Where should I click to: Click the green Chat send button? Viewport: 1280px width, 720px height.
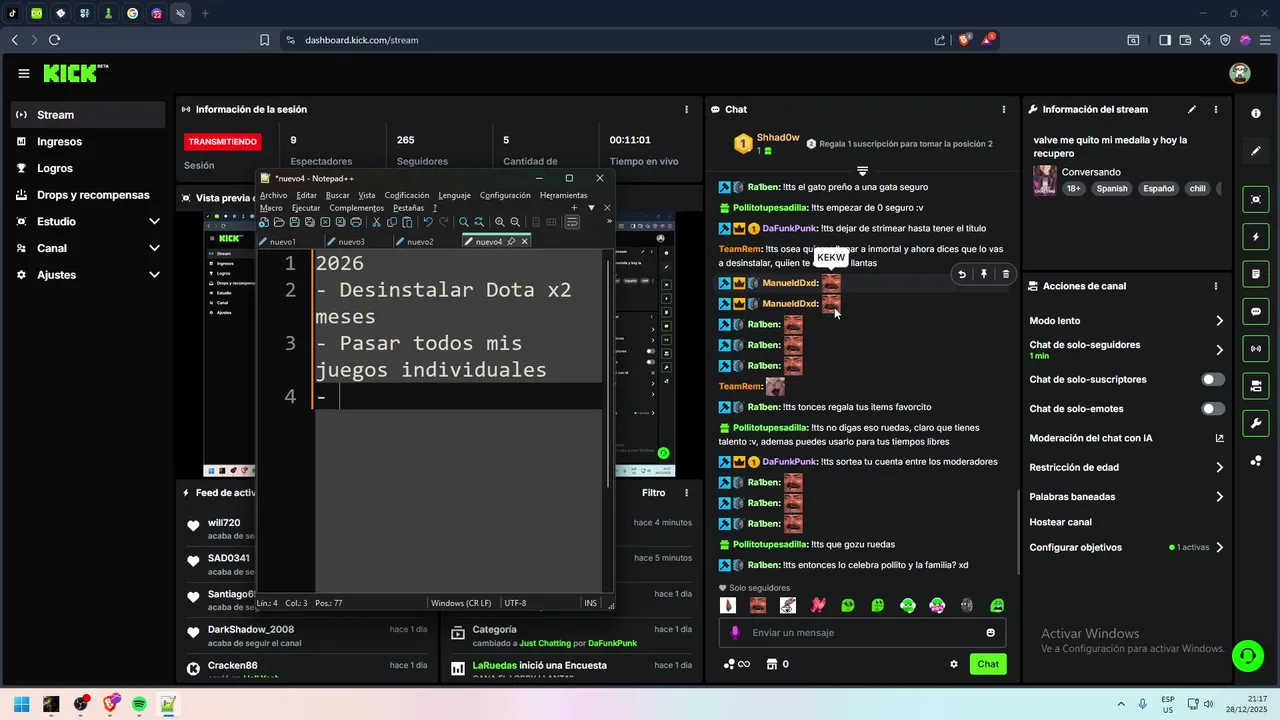point(988,664)
